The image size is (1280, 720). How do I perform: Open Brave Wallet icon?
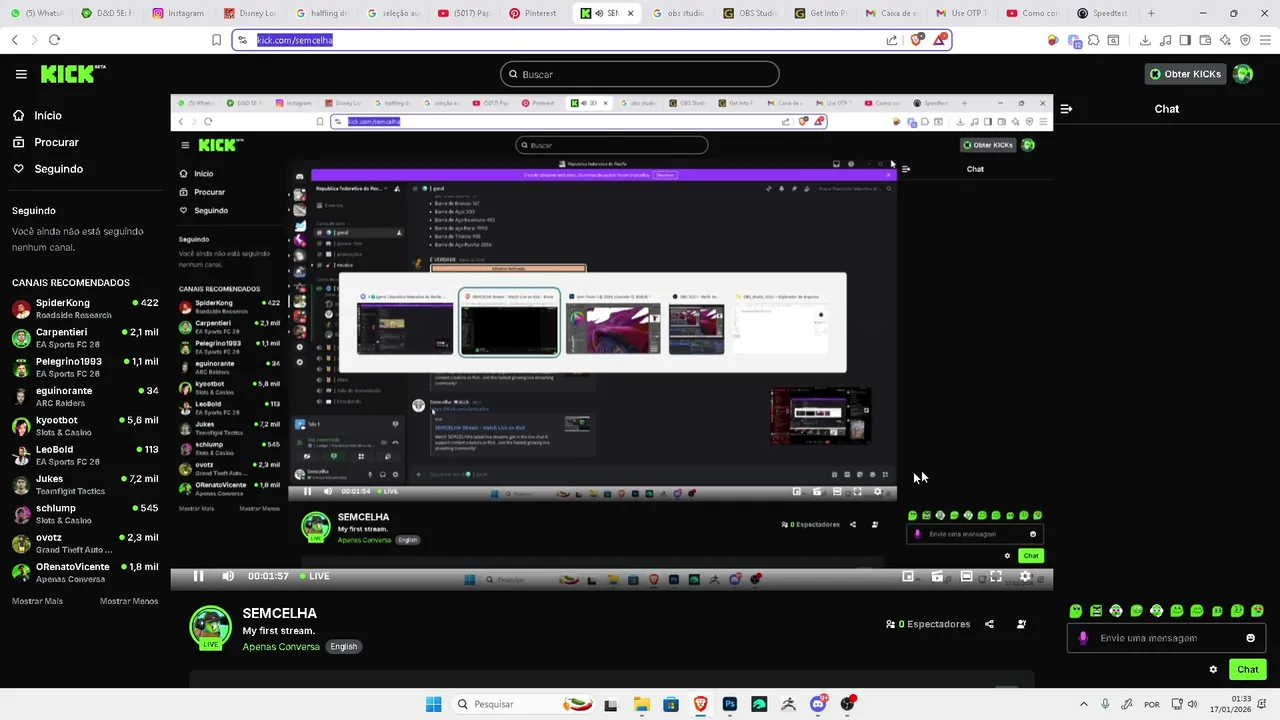(x=1205, y=40)
